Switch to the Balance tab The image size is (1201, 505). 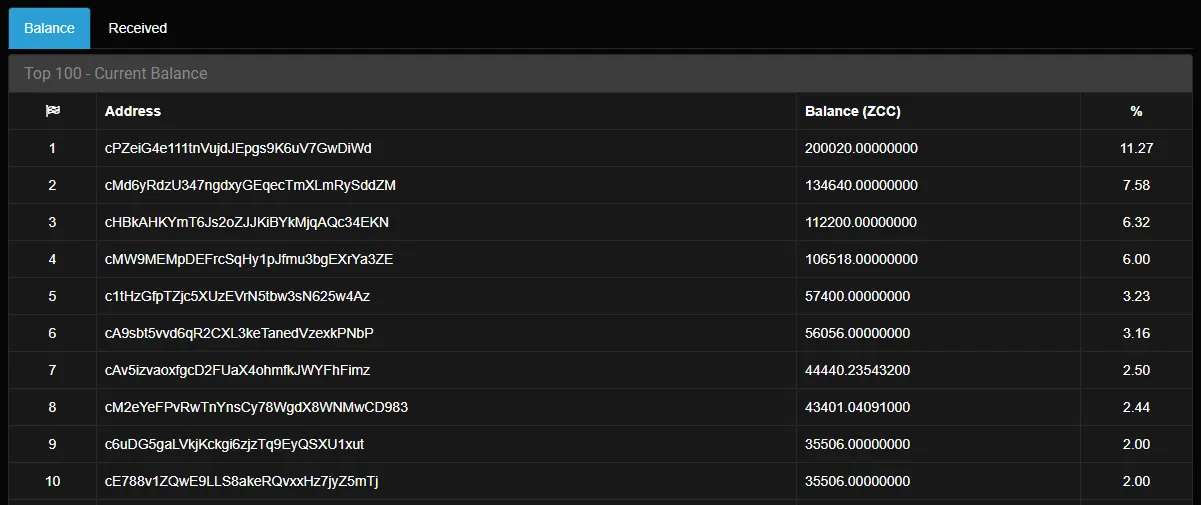pyautogui.click(x=50, y=28)
